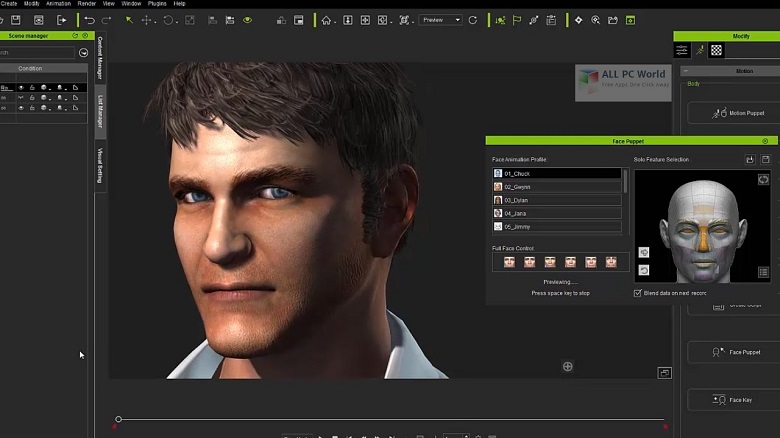
Task: Click the Motion Puppet button
Action: 734,113
